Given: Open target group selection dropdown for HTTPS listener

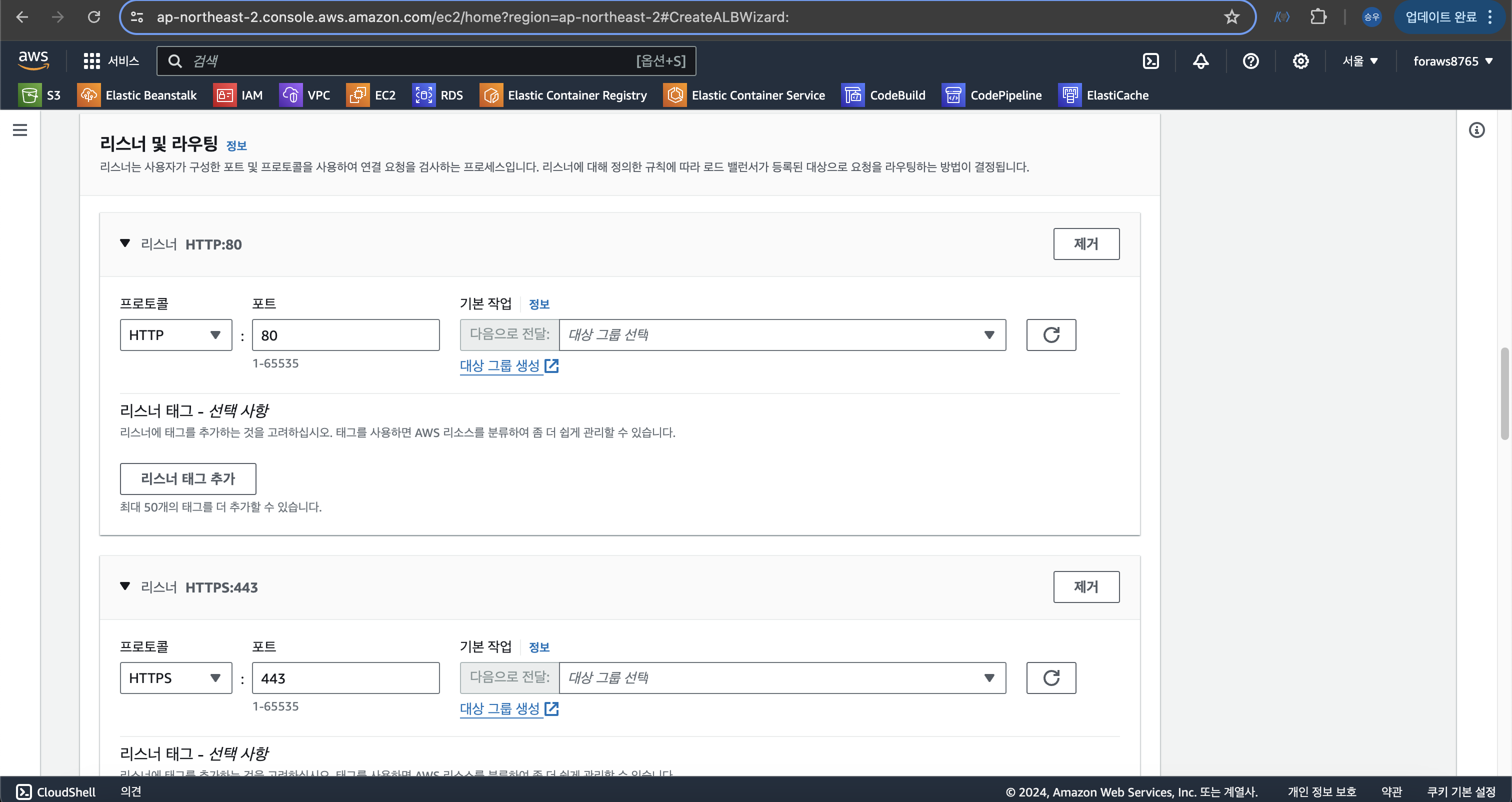Looking at the screenshot, I should point(782,678).
